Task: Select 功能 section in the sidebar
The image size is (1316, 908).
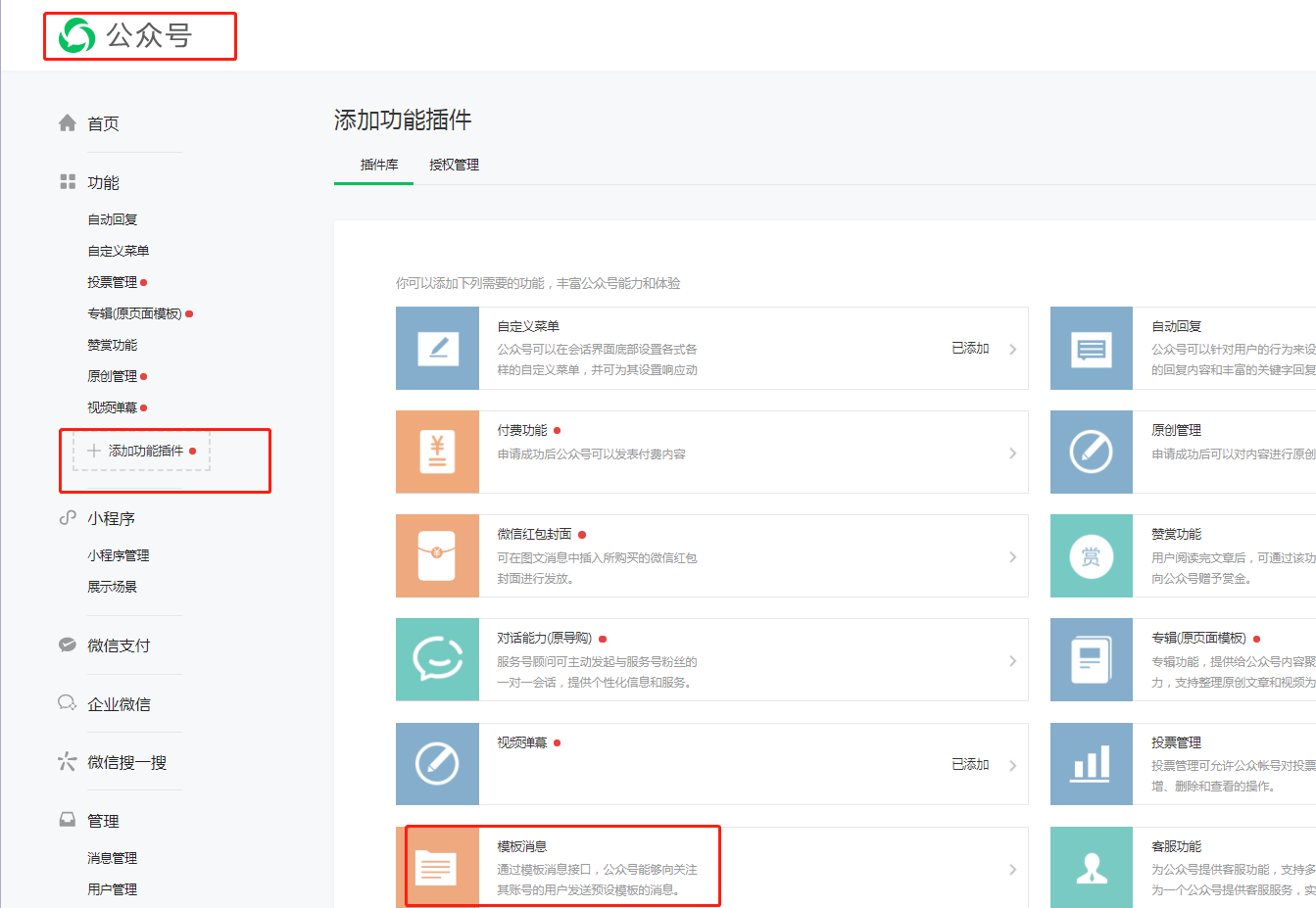Action: (103, 182)
